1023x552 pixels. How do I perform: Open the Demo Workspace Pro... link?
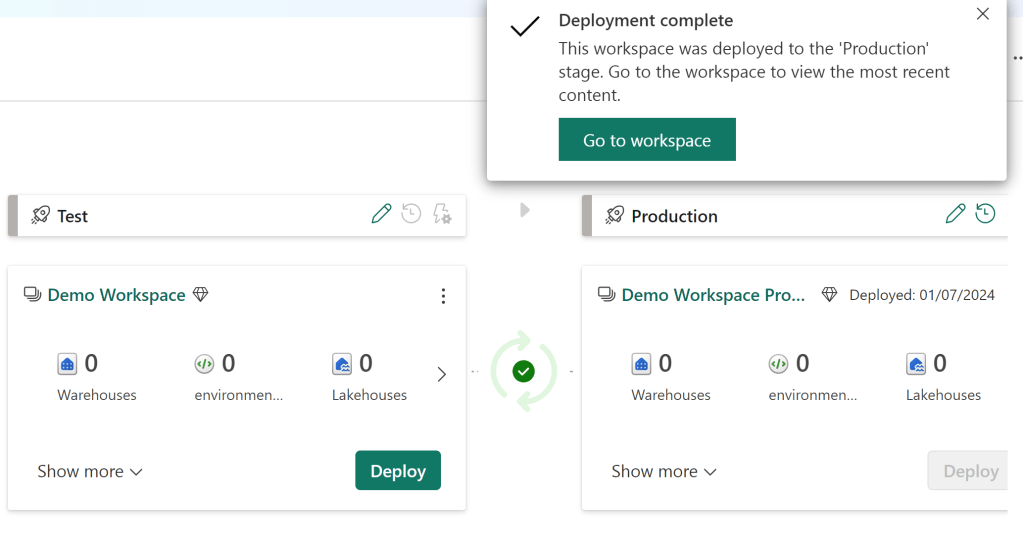click(713, 295)
